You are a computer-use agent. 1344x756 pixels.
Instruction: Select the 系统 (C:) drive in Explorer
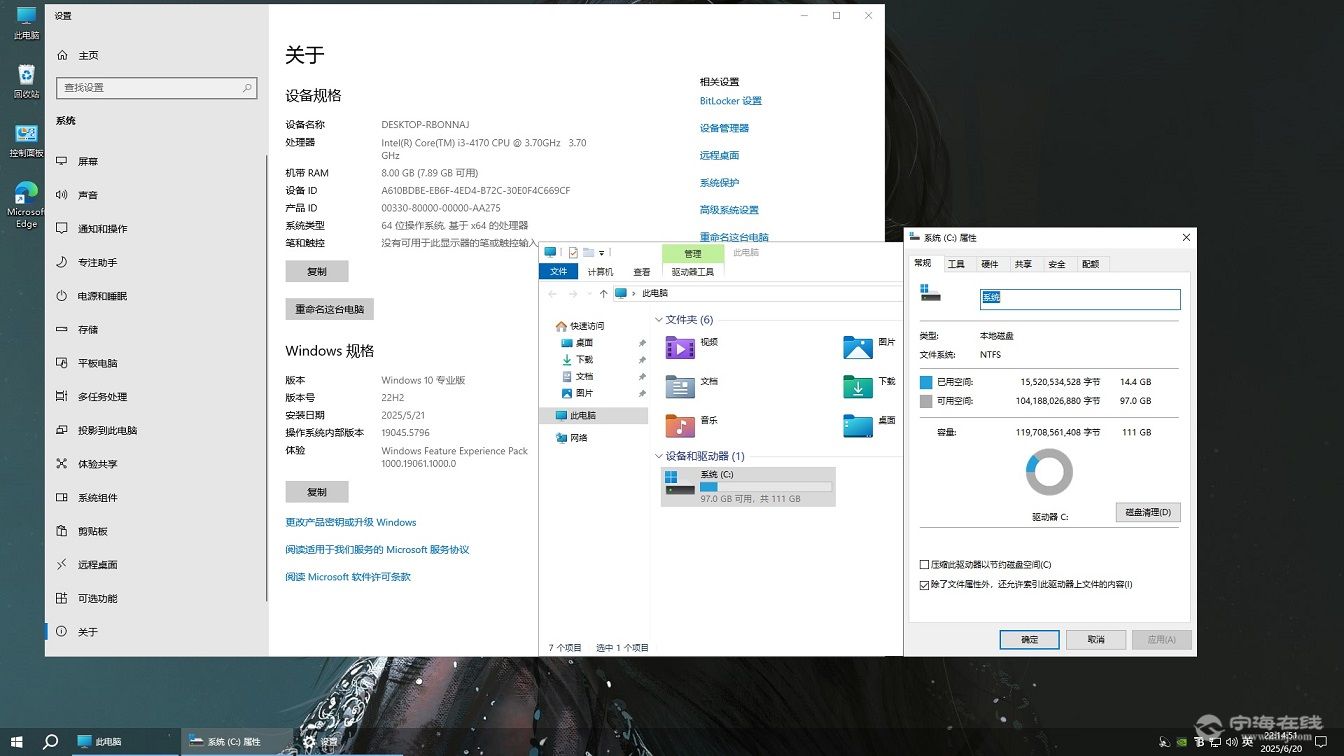pyautogui.click(x=748, y=487)
